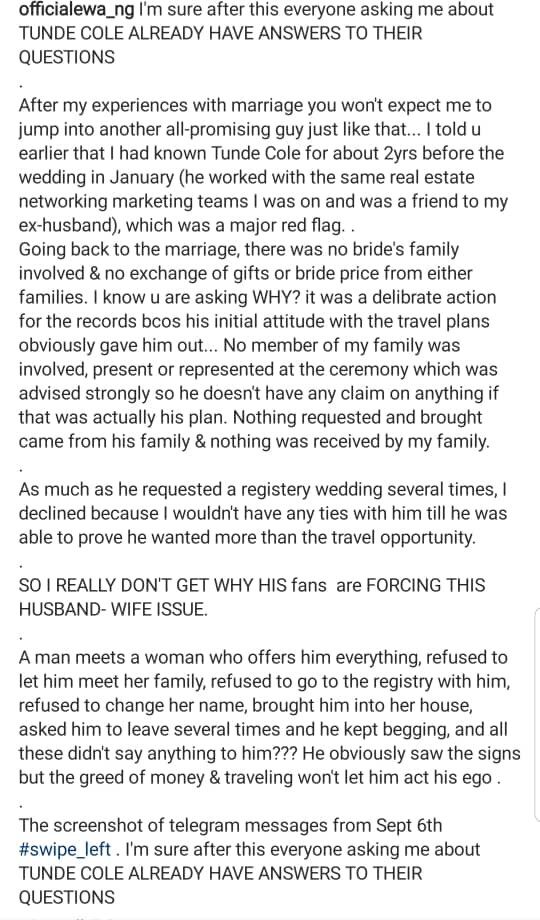Click the line ending 'than the travel opportunity.'
540x920 pixels.
click(x=247, y=537)
